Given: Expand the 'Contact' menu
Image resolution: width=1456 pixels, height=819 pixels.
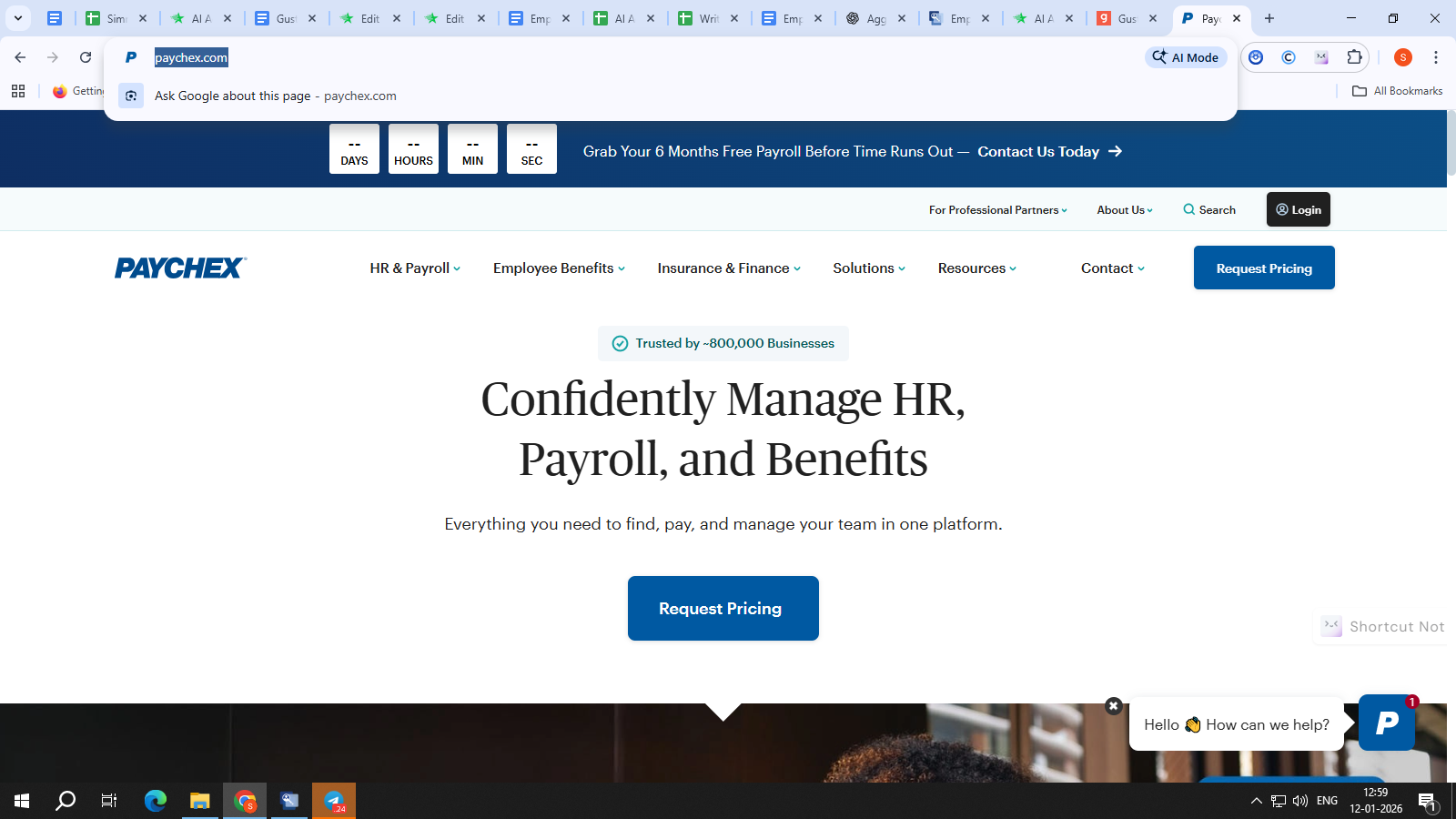Looking at the screenshot, I should coord(1113,268).
